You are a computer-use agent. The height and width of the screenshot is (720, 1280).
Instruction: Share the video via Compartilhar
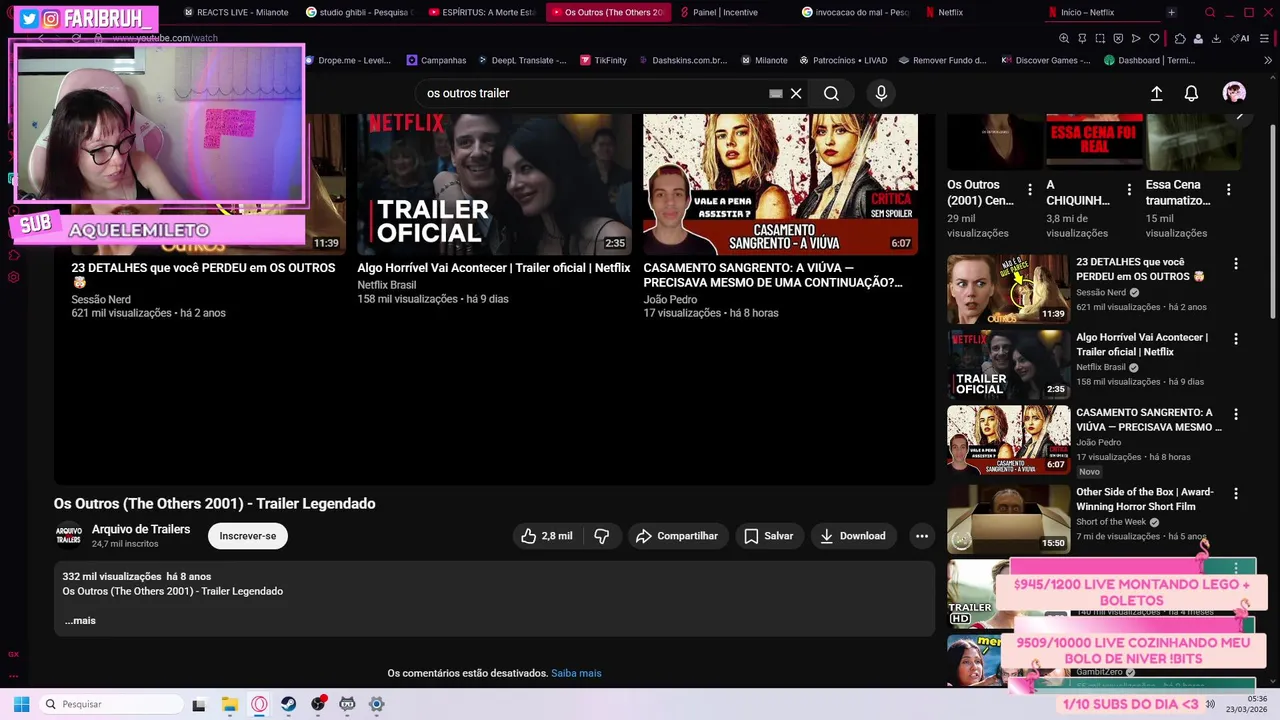pos(677,536)
